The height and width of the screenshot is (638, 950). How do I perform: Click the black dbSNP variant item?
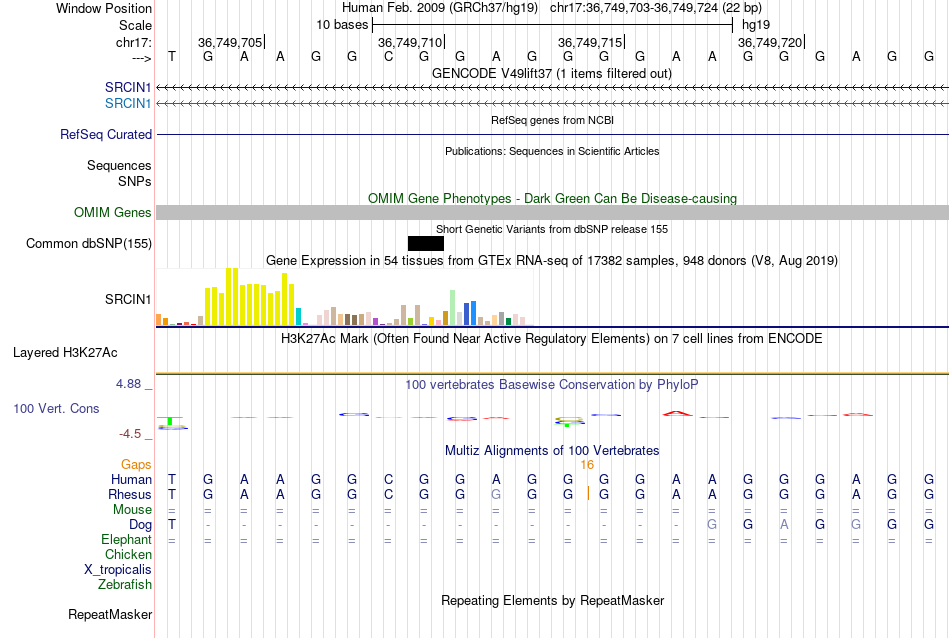coord(426,244)
